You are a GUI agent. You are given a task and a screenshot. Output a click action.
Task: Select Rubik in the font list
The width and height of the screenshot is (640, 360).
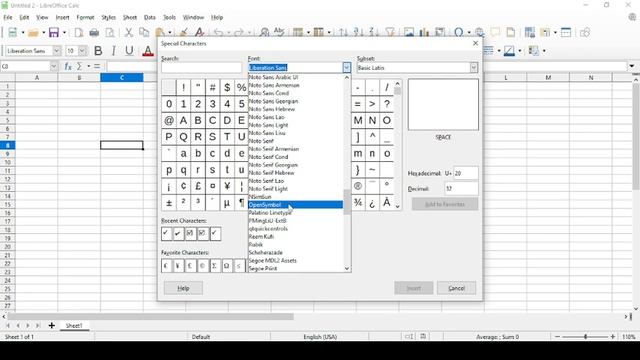[296, 244]
